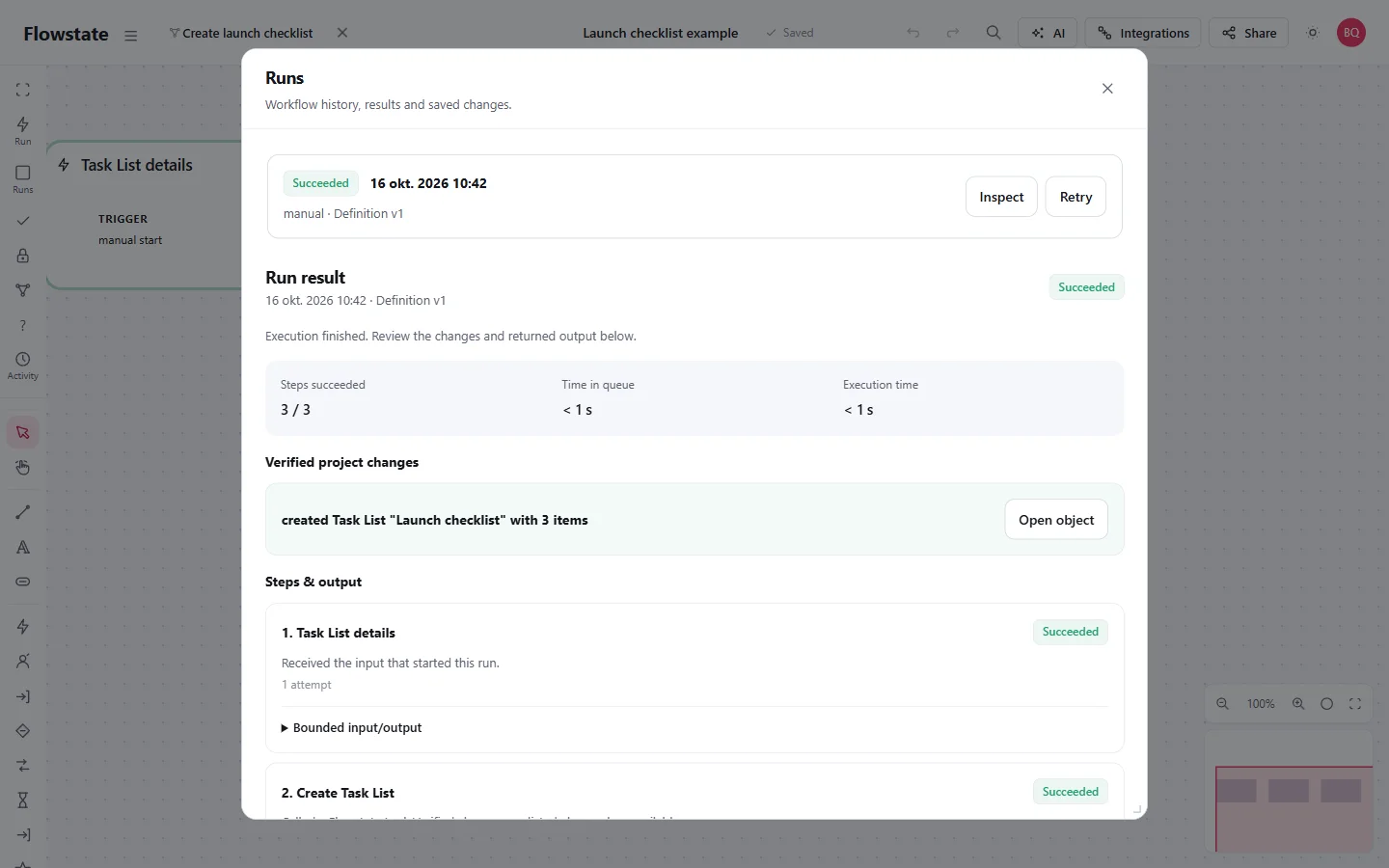Open the BQ user avatar menu
This screenshot has width=1389, height=868.
tap(1351, 33)
